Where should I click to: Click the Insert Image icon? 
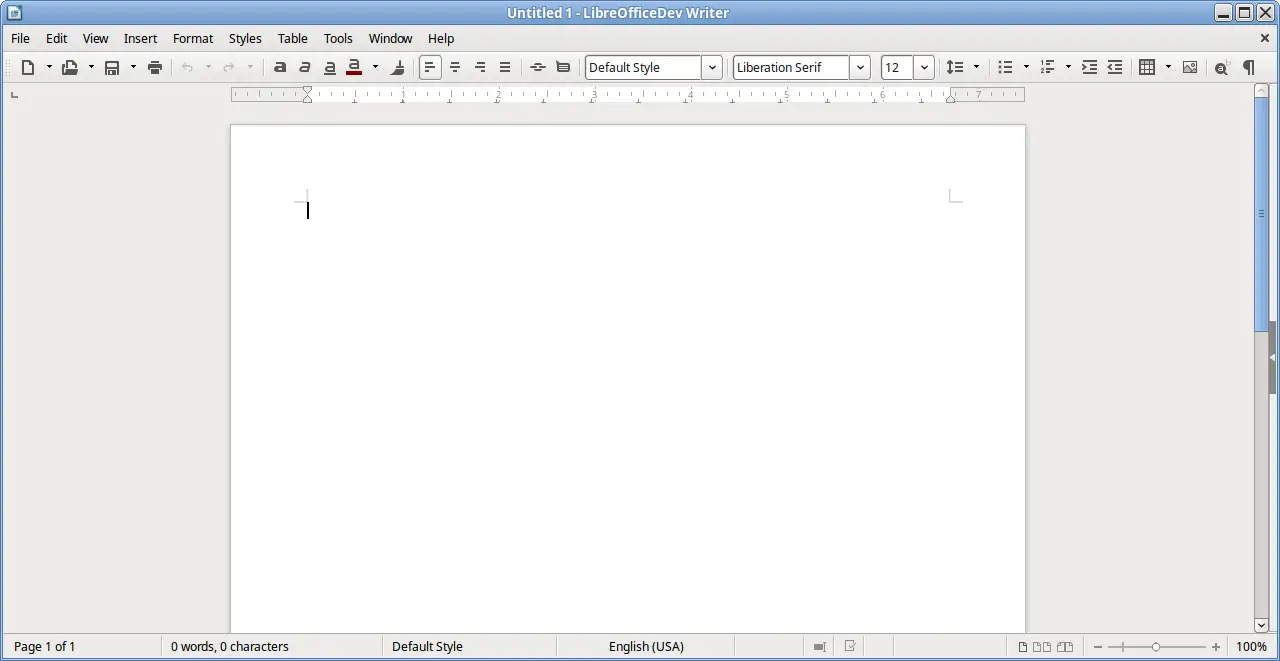(1190, 67)
